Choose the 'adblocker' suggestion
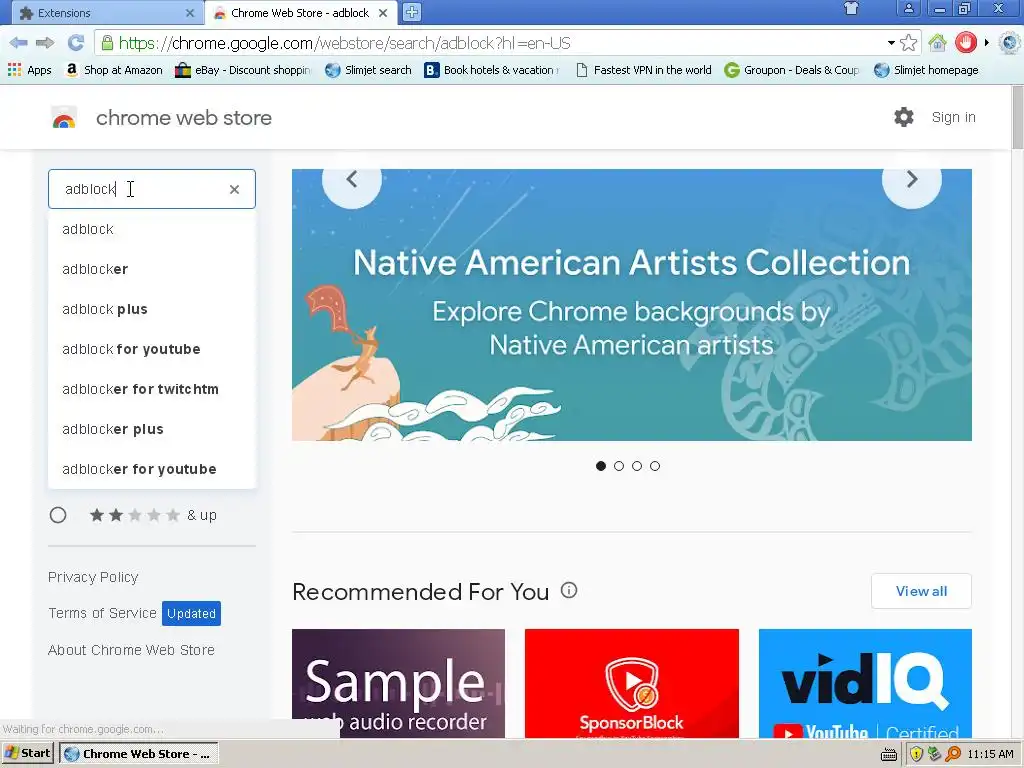Image resolution: width=1024 pixels, height=768 pixels. click(x=152, y=269)
